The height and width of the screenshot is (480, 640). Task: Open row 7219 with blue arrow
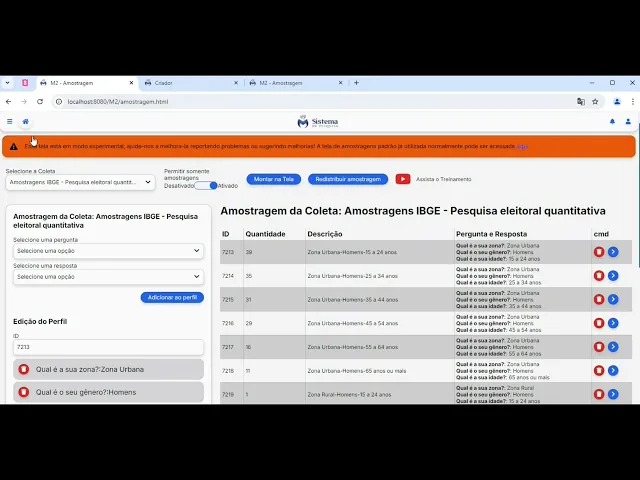pos(613,394)
